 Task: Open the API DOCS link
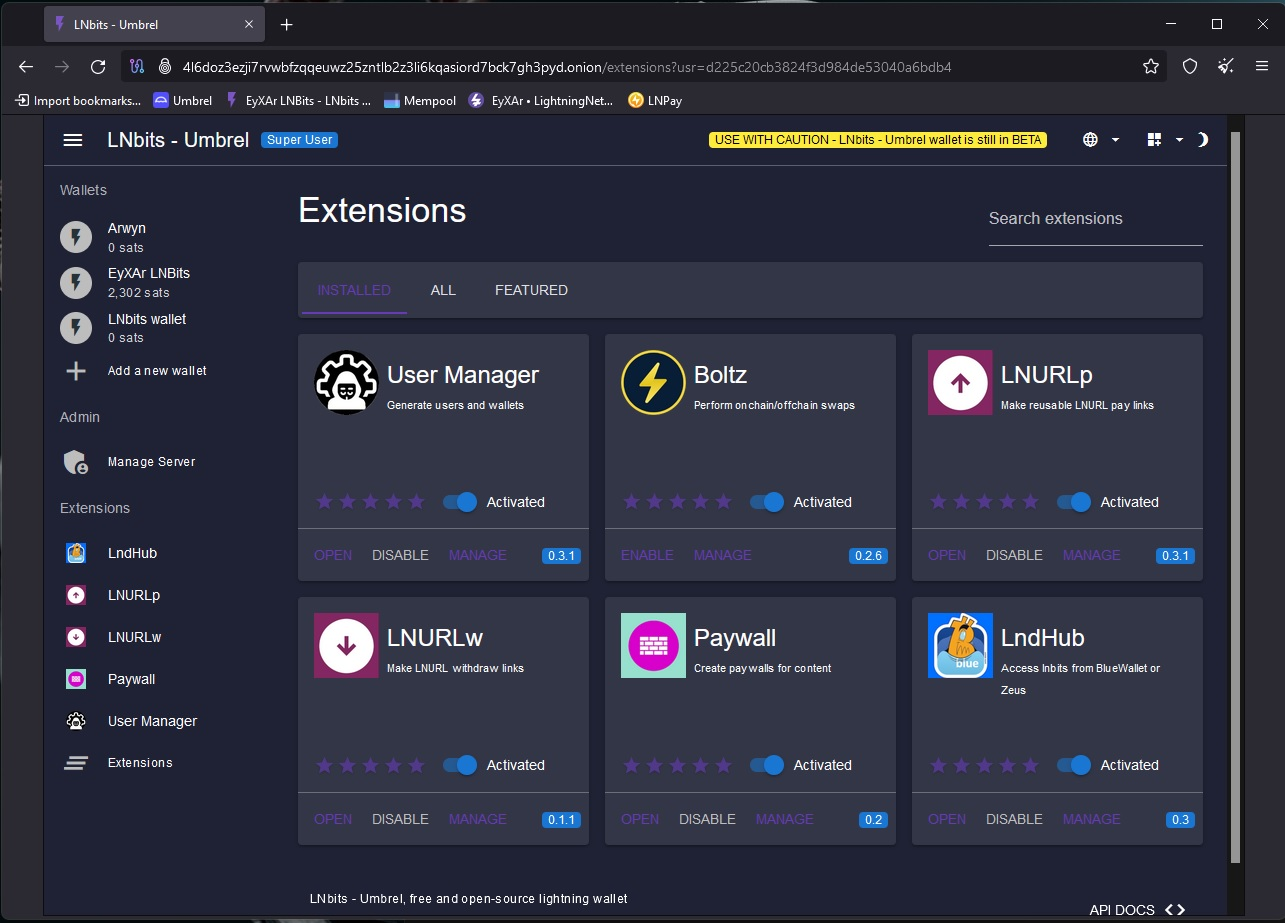(1137, 910)
